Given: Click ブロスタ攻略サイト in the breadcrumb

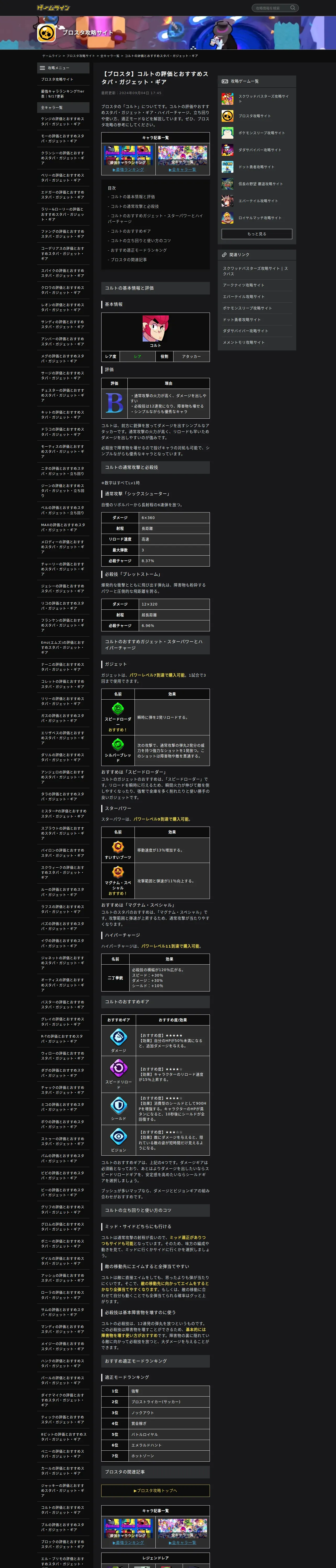Looking at the screenshot, I should click(81, 55).
